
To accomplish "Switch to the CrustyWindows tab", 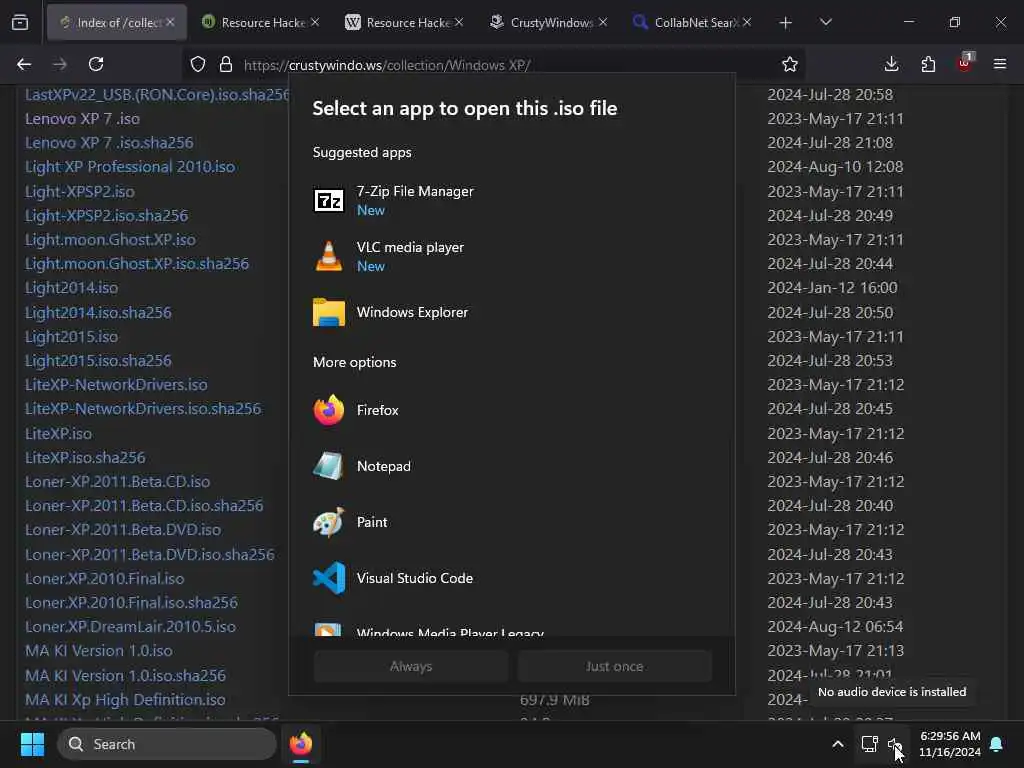I will point(548,23).
